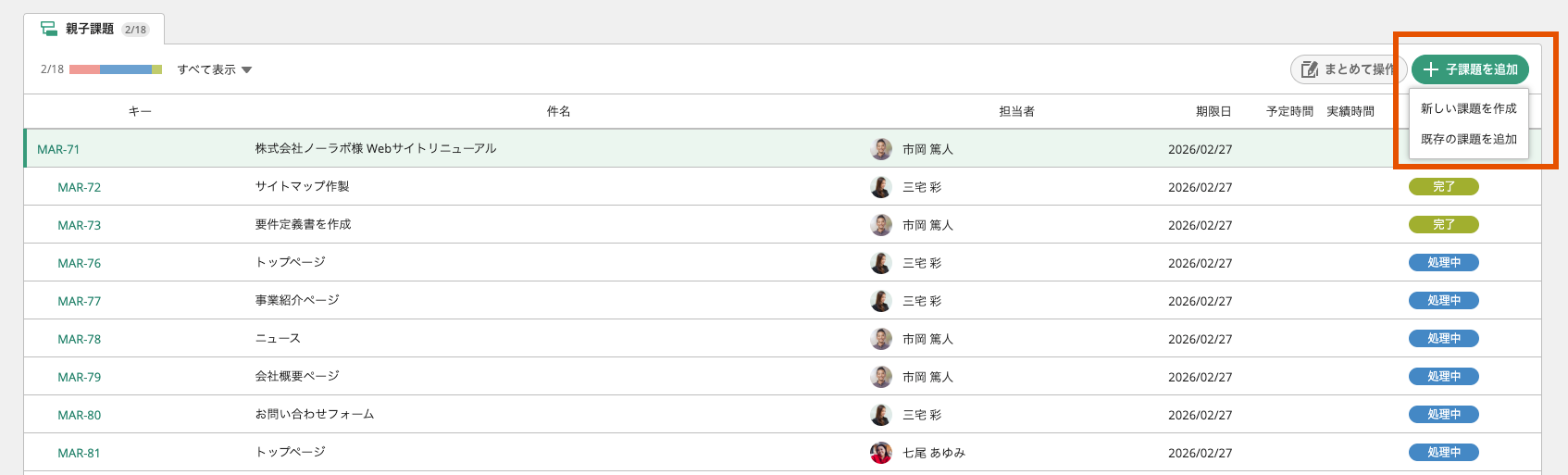Select 新しい課題を作成 from the menu
Viewport: 1568px width, 475px height.
click(x=1469, y=108)
